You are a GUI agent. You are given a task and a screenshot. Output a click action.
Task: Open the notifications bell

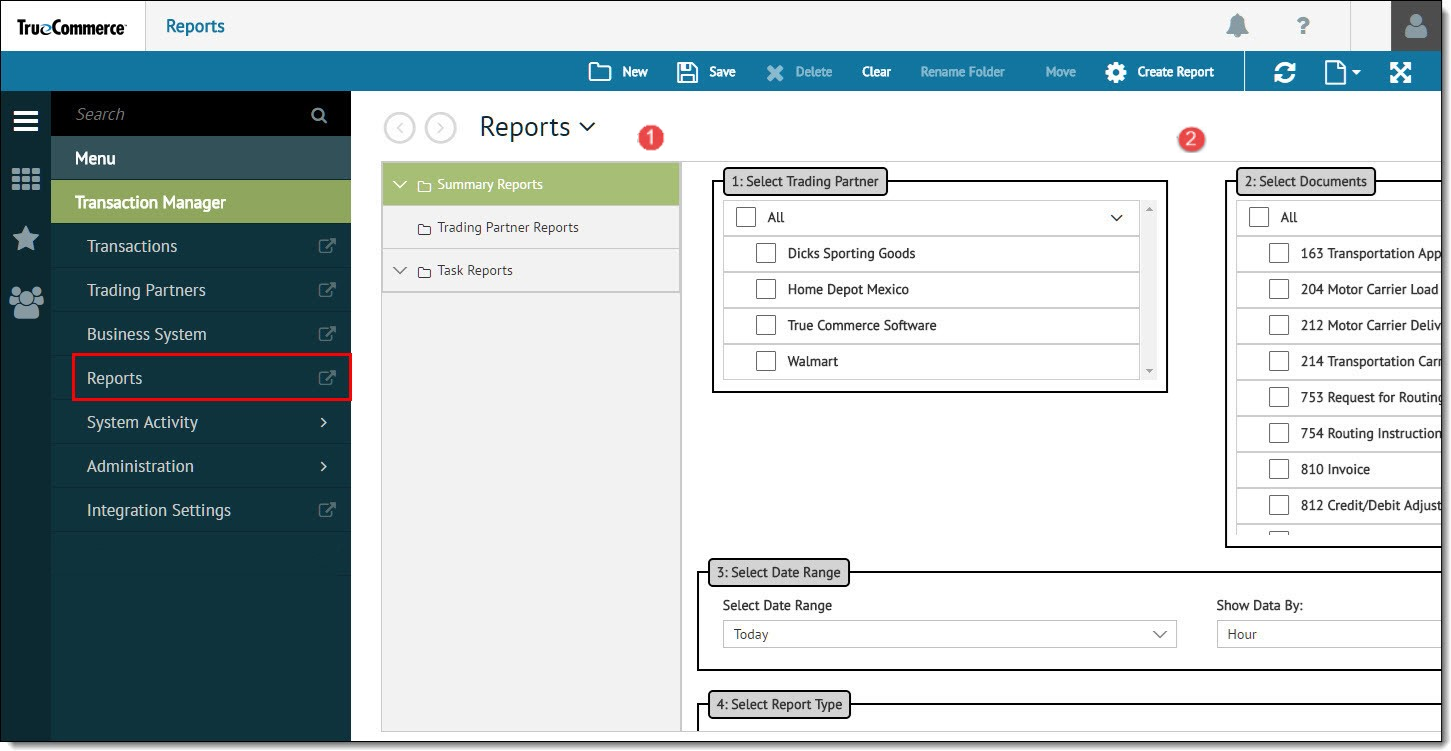(1236, 26)
